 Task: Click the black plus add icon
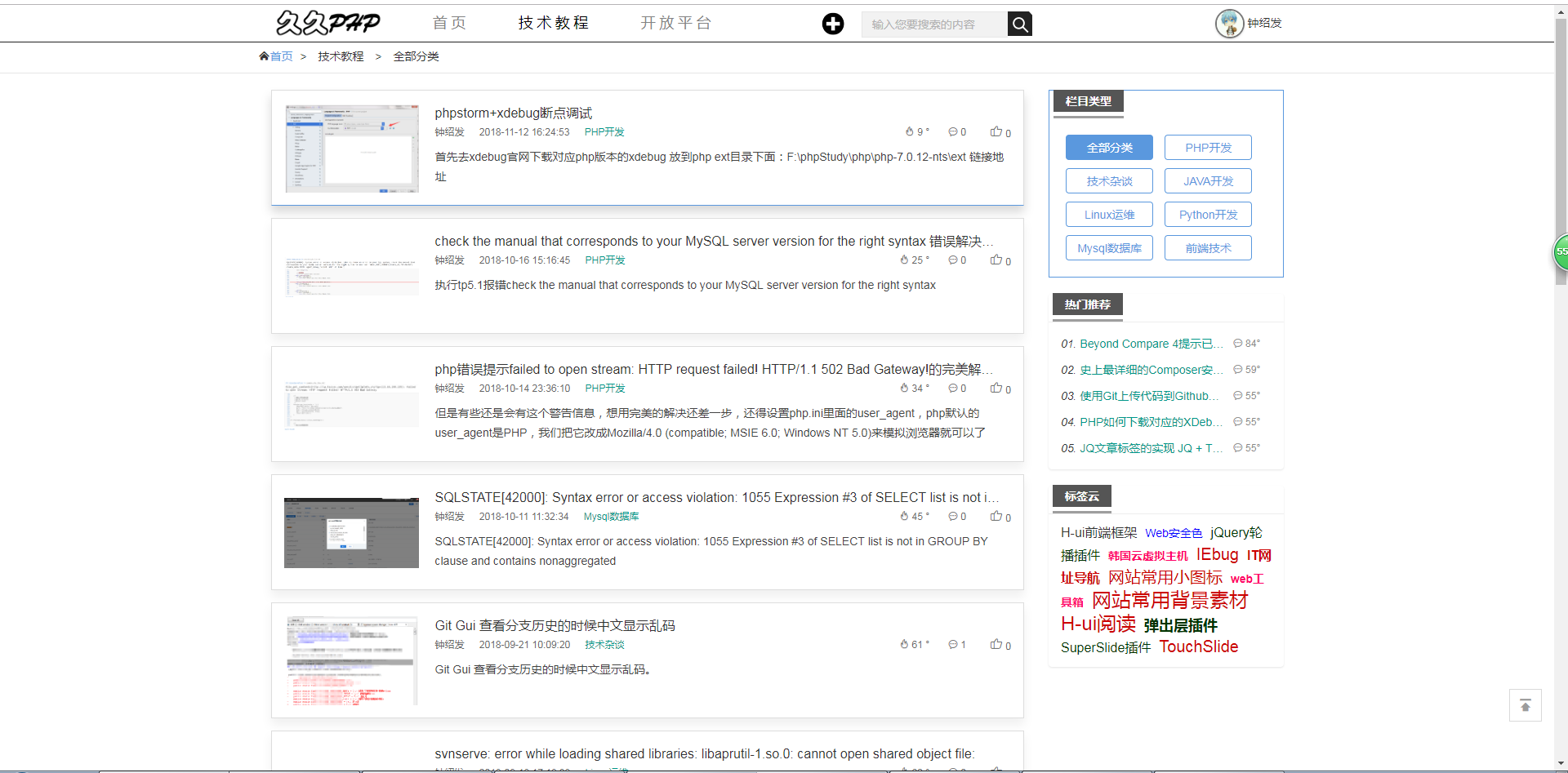coord(832,24)
